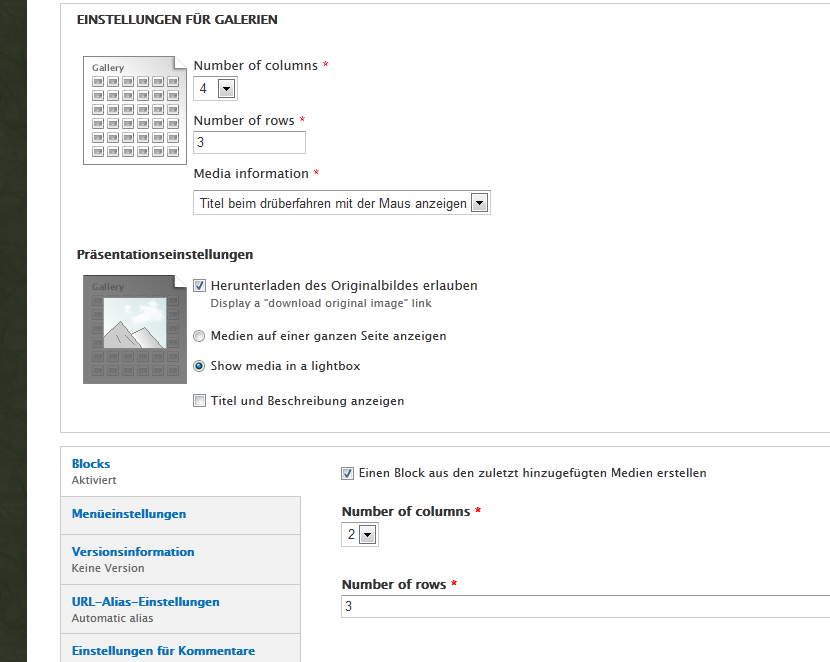
Task: Open Einstellungen für Kommentare tab
Action: tap(163, 651)
